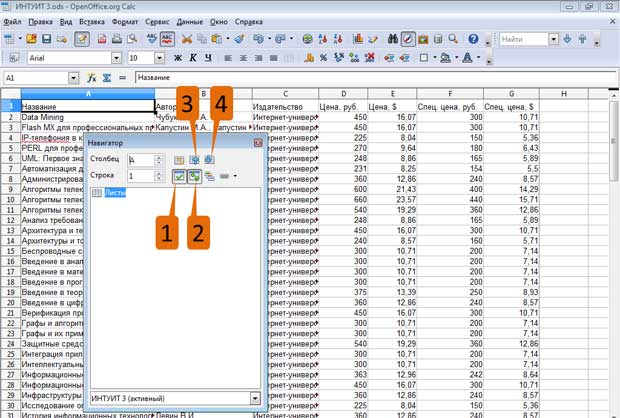Insert a hyperlink
This screenshot has width=620, height=418.
click(x=307, y=39)
